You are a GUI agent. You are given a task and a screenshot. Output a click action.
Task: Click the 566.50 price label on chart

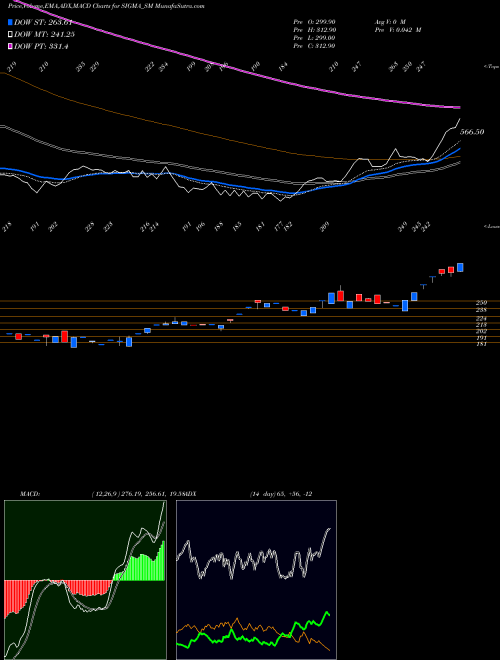click(472, 132)
